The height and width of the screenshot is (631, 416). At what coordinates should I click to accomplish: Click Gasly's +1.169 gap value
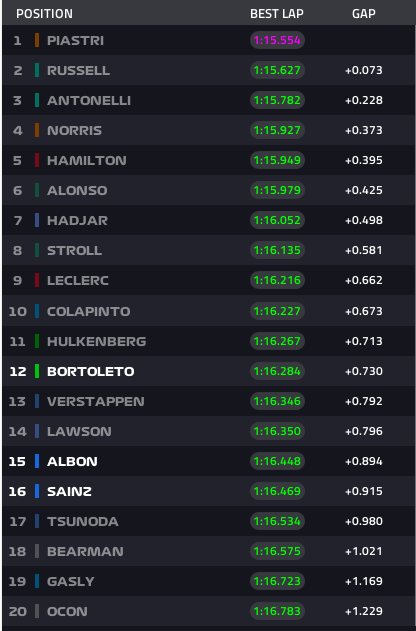pos(364,581)
